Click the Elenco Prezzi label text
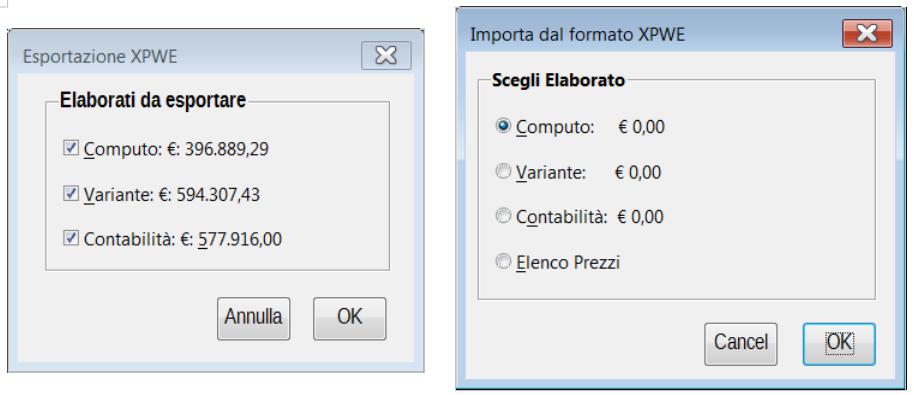Screen dimensions: 914x395 pos(568,263)
